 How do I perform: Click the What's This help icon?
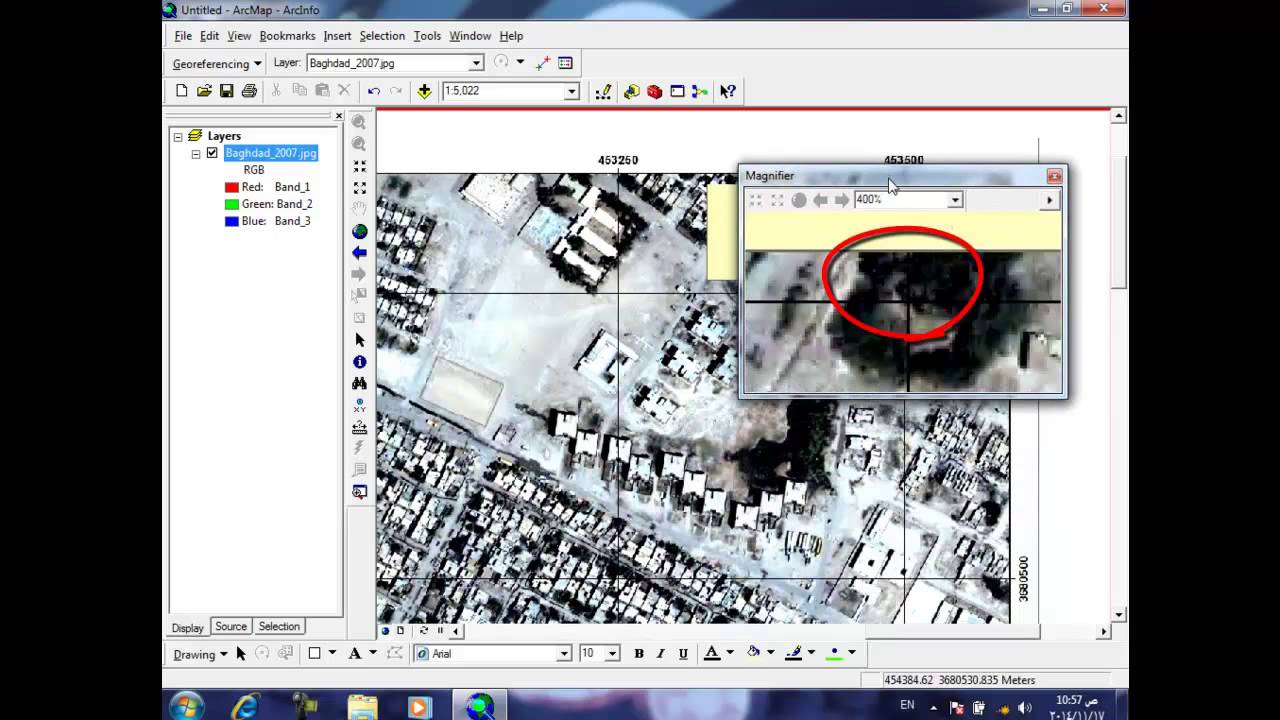pyautogui.click(x=728, y=91)
